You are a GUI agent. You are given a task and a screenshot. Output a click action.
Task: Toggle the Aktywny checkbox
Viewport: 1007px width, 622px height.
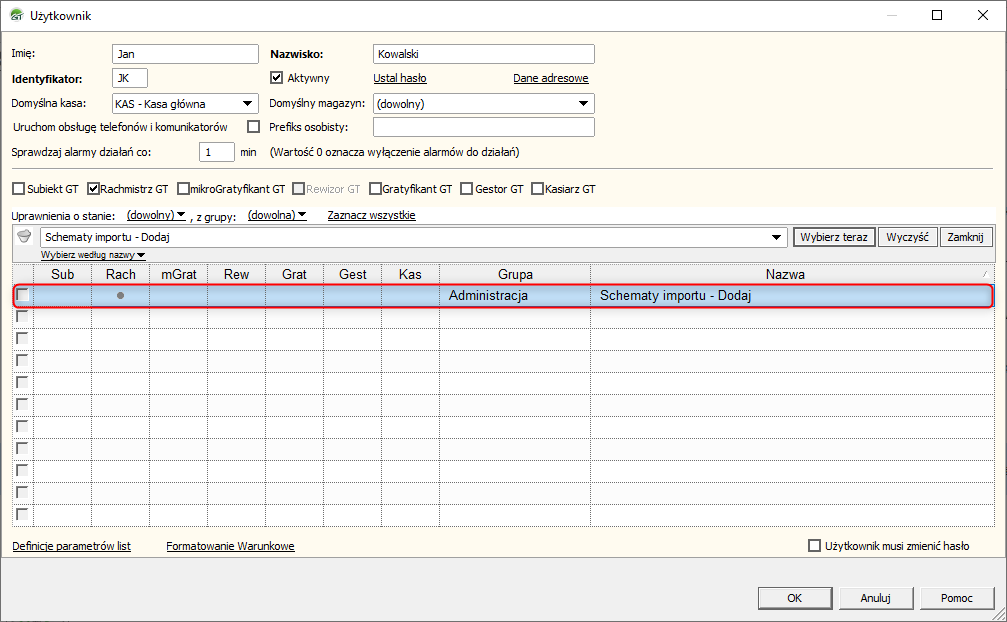(x=277, y=78)
